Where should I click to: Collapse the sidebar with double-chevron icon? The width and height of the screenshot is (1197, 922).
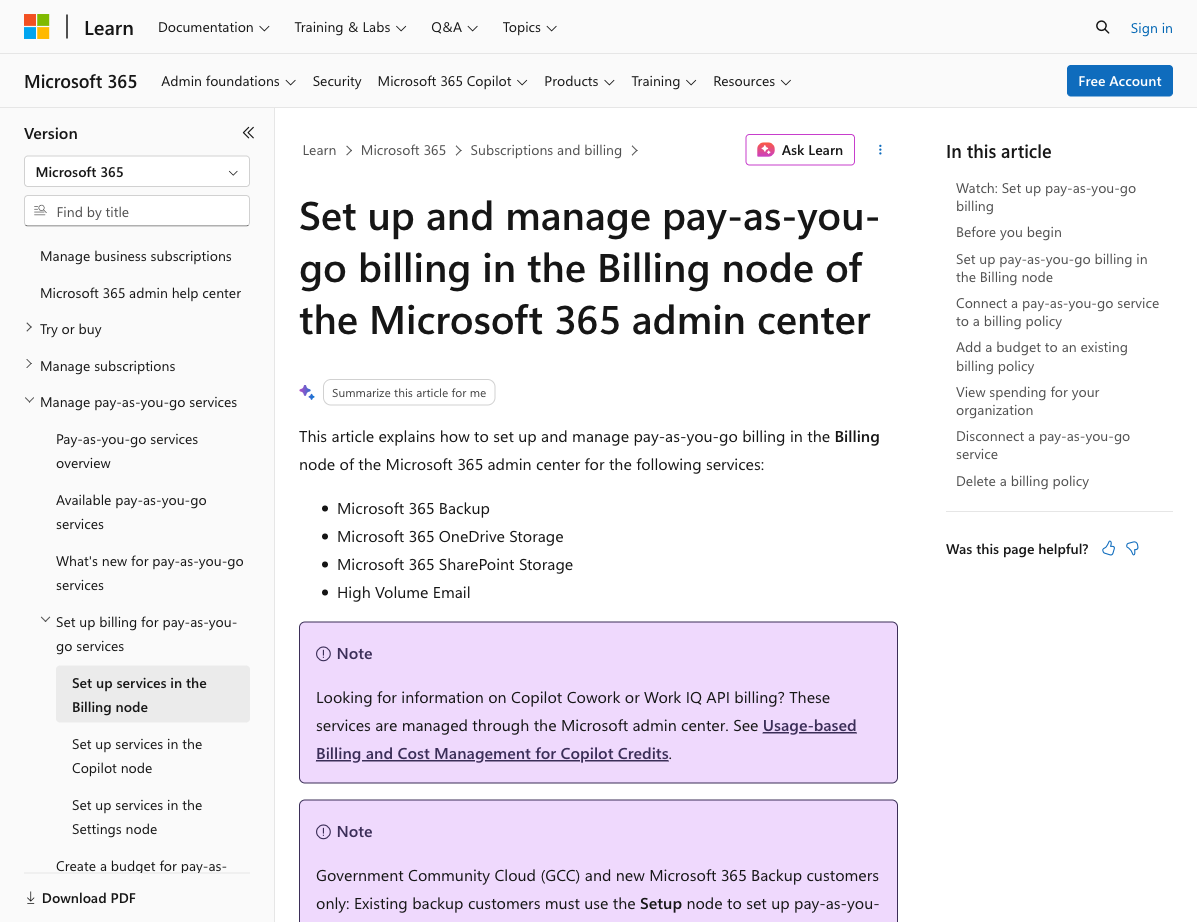248,133
